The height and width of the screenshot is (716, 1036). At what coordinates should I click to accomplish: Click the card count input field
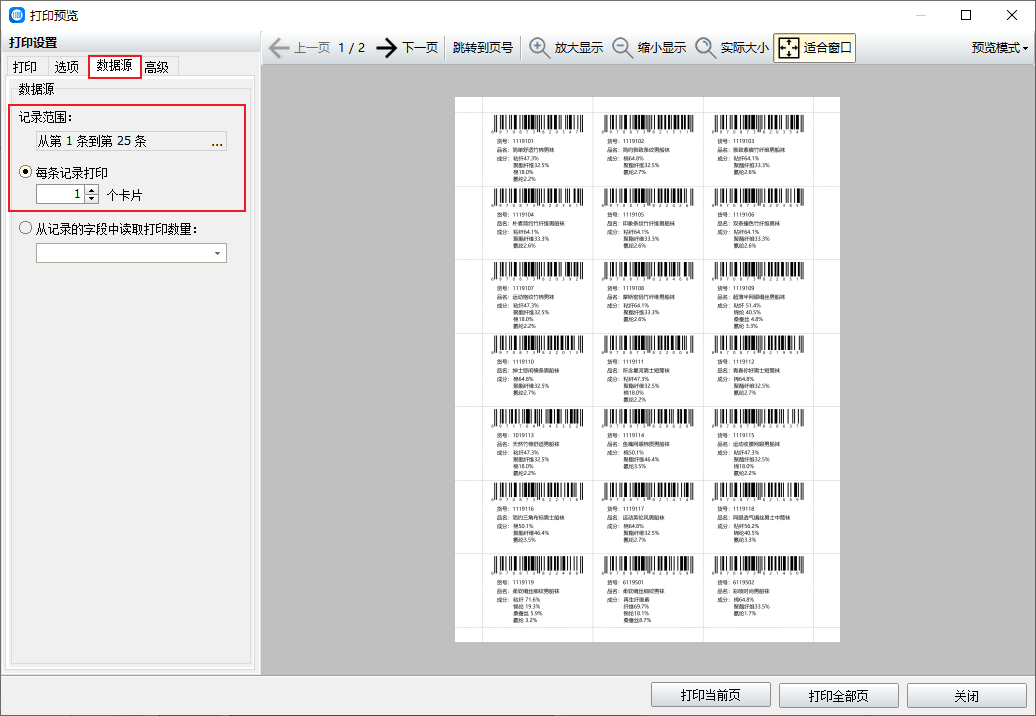pyautogui.click(x=61, y=194)
